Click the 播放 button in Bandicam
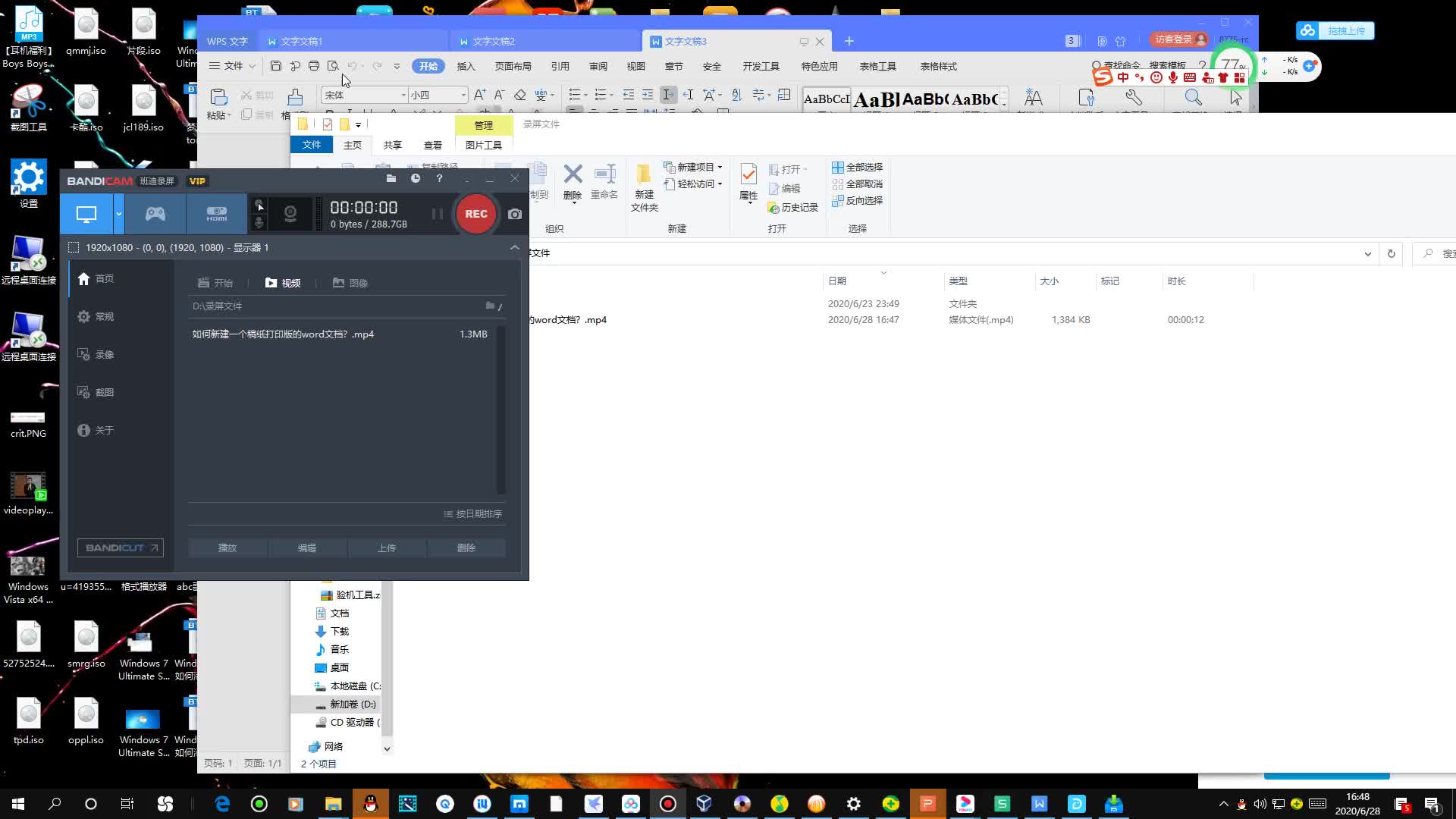This screenshot has height=819, width=1456. pyautogui.click(x=227, y=548)
